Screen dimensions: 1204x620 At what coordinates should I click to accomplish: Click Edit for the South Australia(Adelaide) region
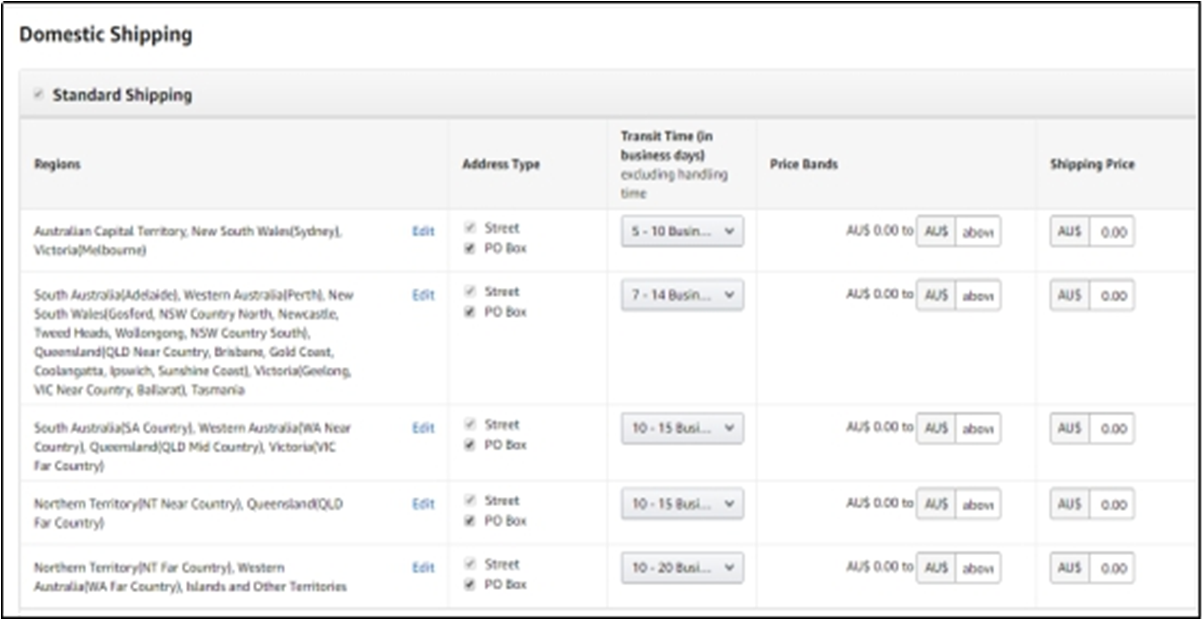coord(423,295)
